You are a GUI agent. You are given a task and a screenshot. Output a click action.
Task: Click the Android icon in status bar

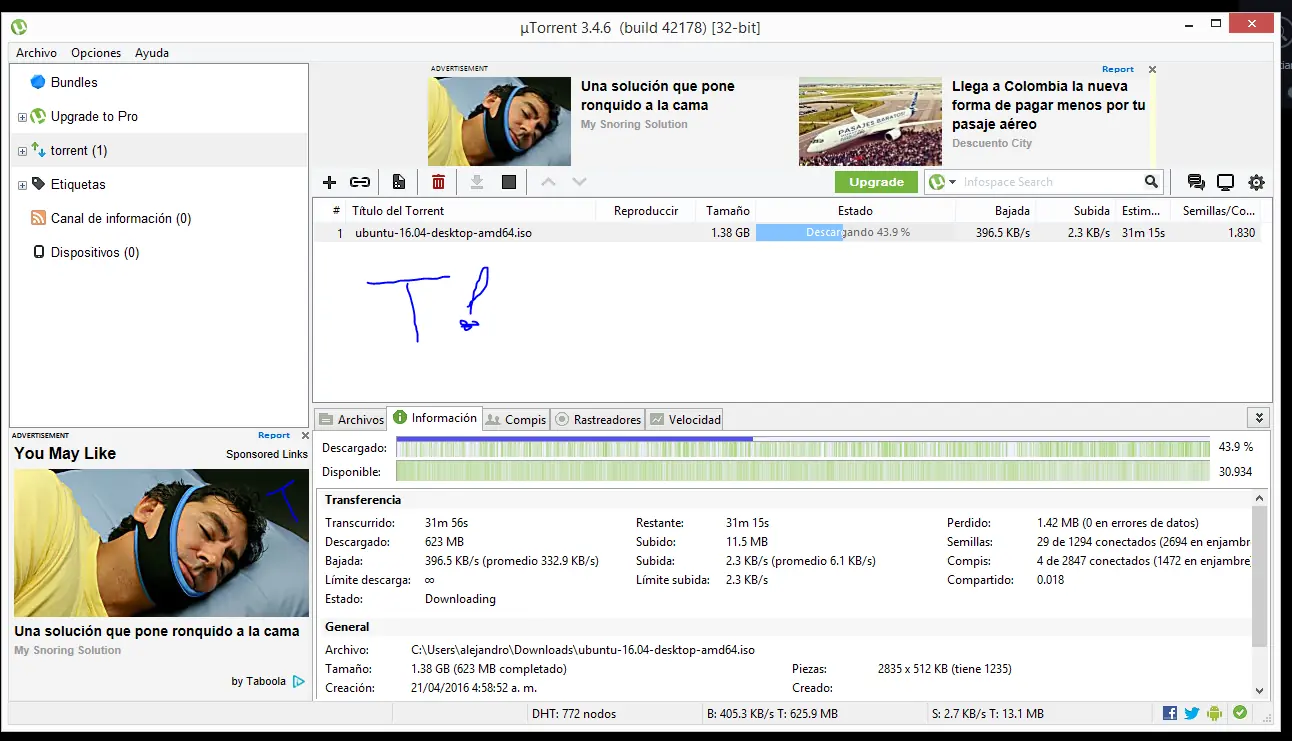point(1214,713)
